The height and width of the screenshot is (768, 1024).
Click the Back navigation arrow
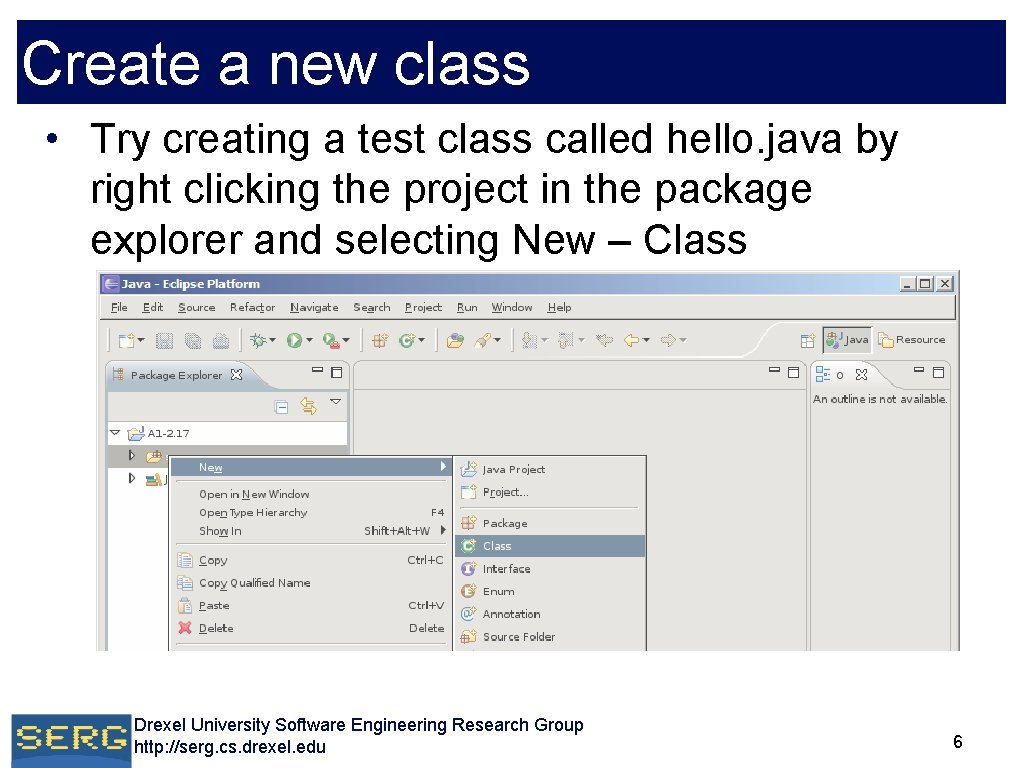632,340
